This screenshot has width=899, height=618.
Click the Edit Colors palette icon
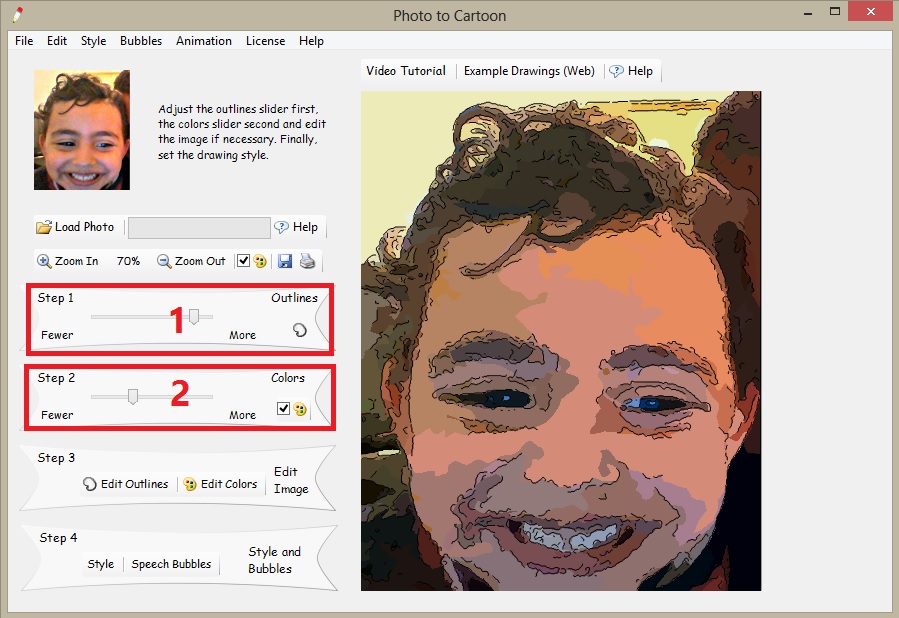[x=190, y=484]
